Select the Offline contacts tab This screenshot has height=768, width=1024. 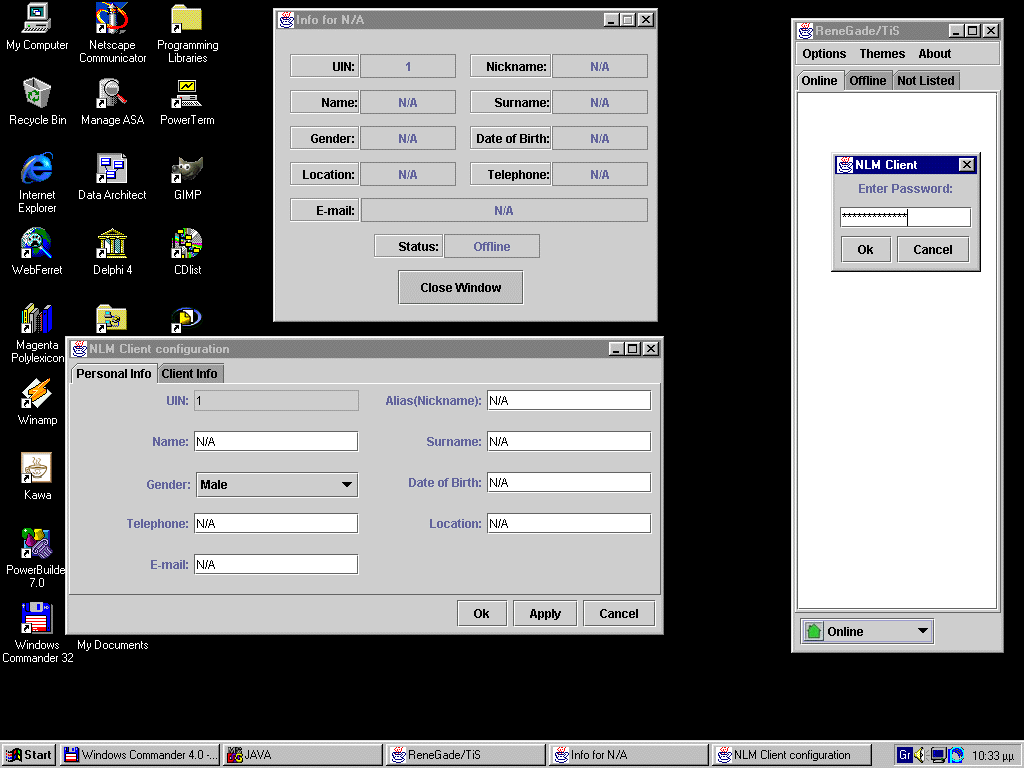point(868,80)
